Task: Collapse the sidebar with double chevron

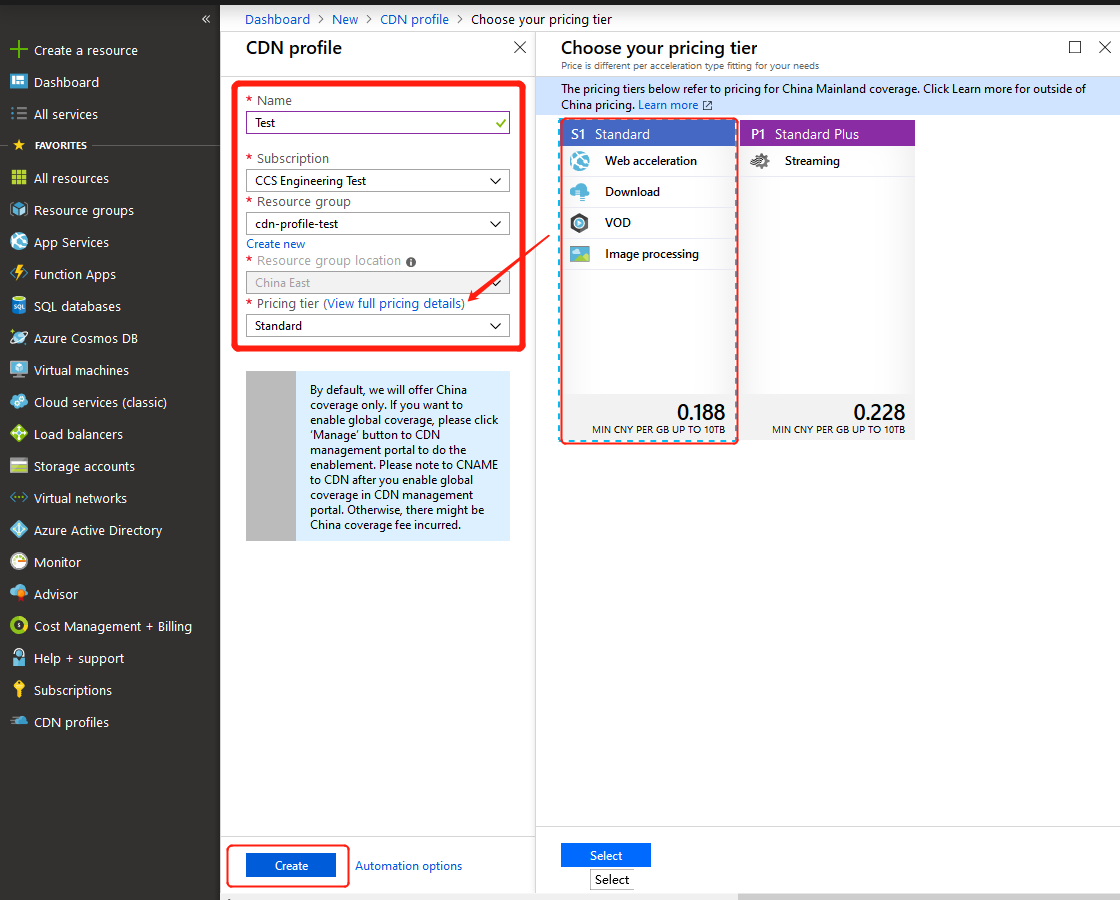Action: pos(206,19)
